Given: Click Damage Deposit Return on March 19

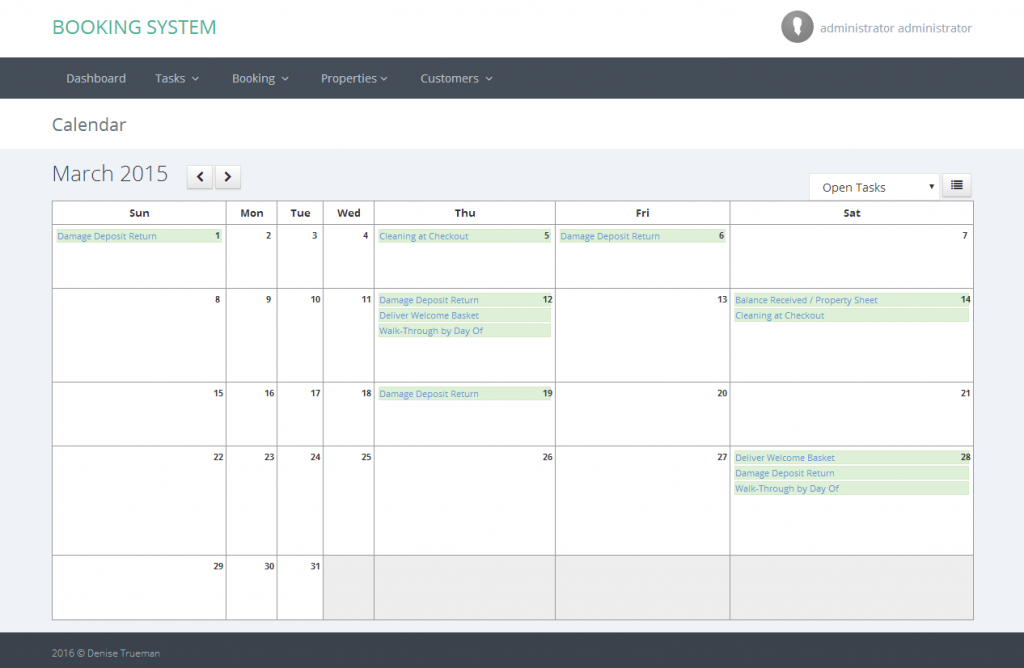Looking at the screenshot, I should 428,393.
